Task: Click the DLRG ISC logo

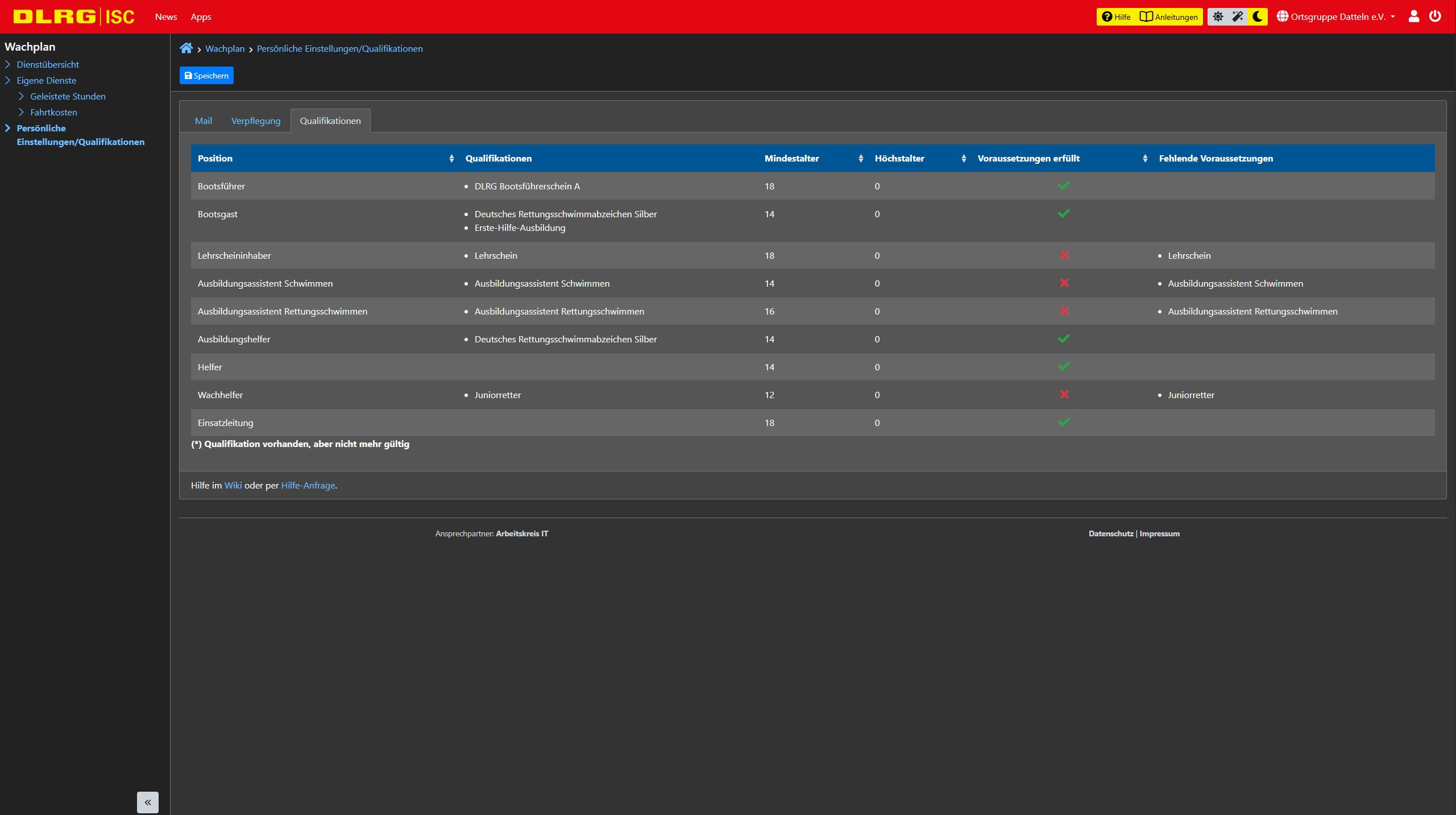Action: [74, 16]
